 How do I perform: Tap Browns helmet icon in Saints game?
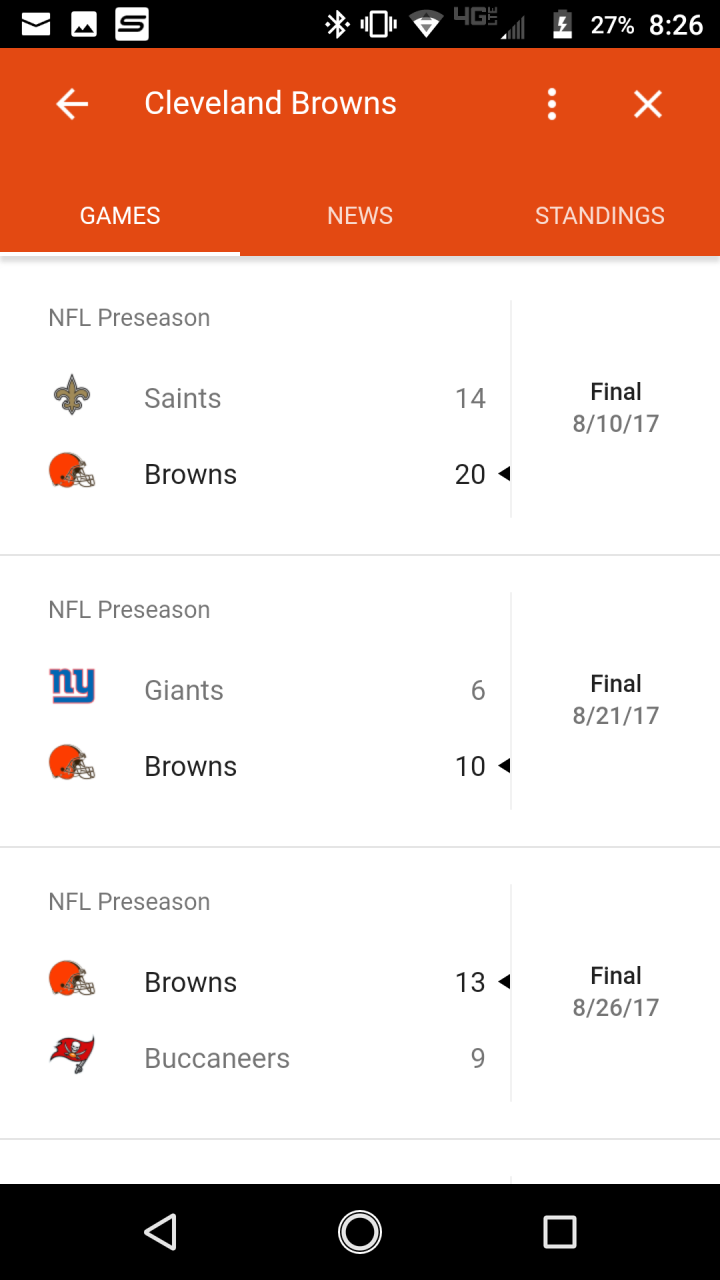coord(72,471)
